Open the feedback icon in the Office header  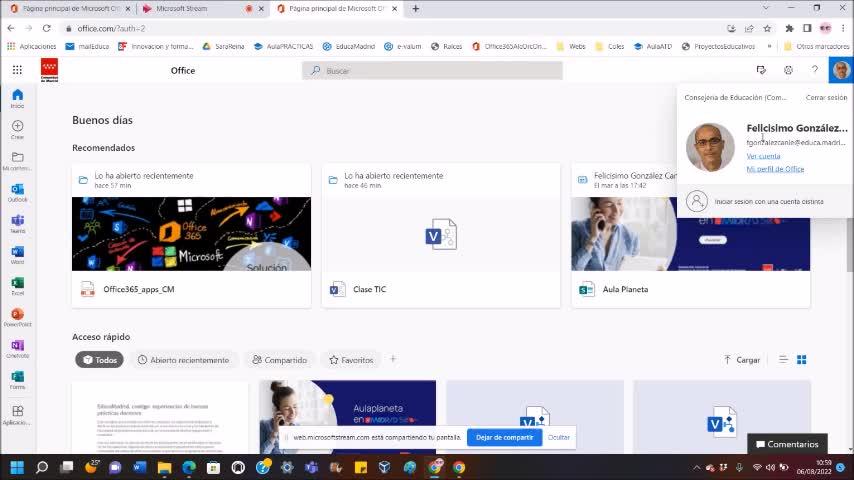[x=761, y=70]
